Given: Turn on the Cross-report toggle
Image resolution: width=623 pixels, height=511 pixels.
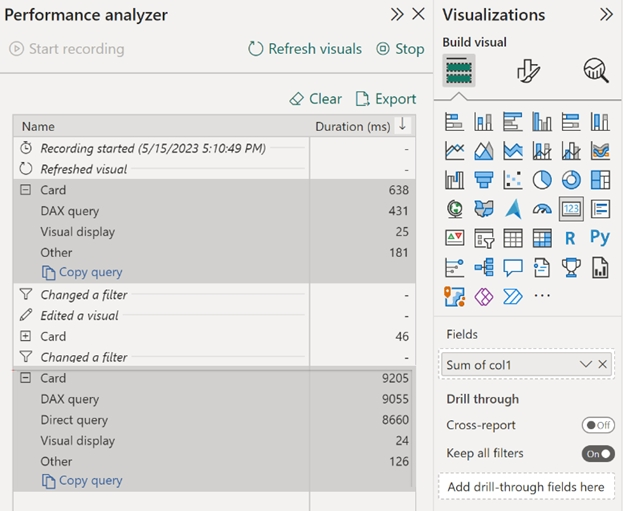Looking at the screenshot, I should click(598, 425).
